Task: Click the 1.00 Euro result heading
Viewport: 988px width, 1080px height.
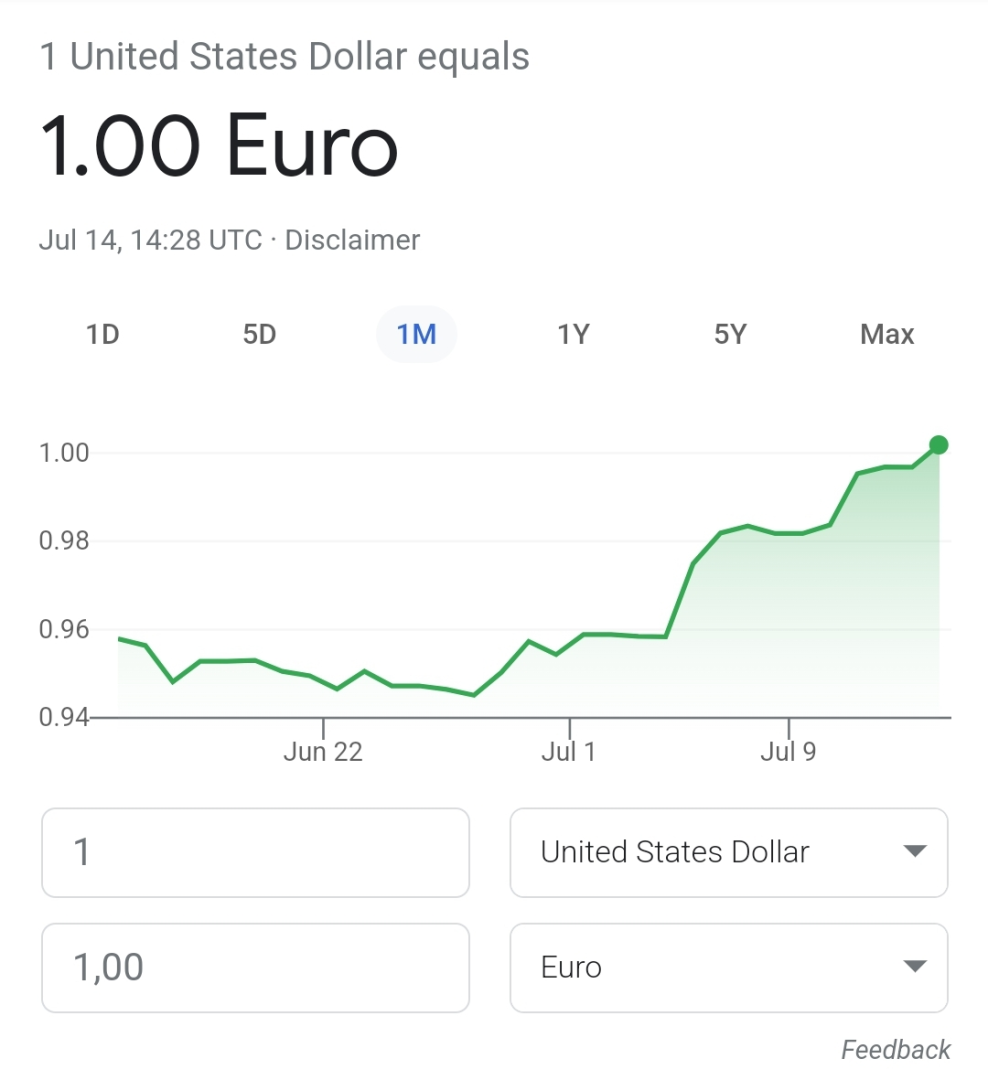Action: point(219,146)
